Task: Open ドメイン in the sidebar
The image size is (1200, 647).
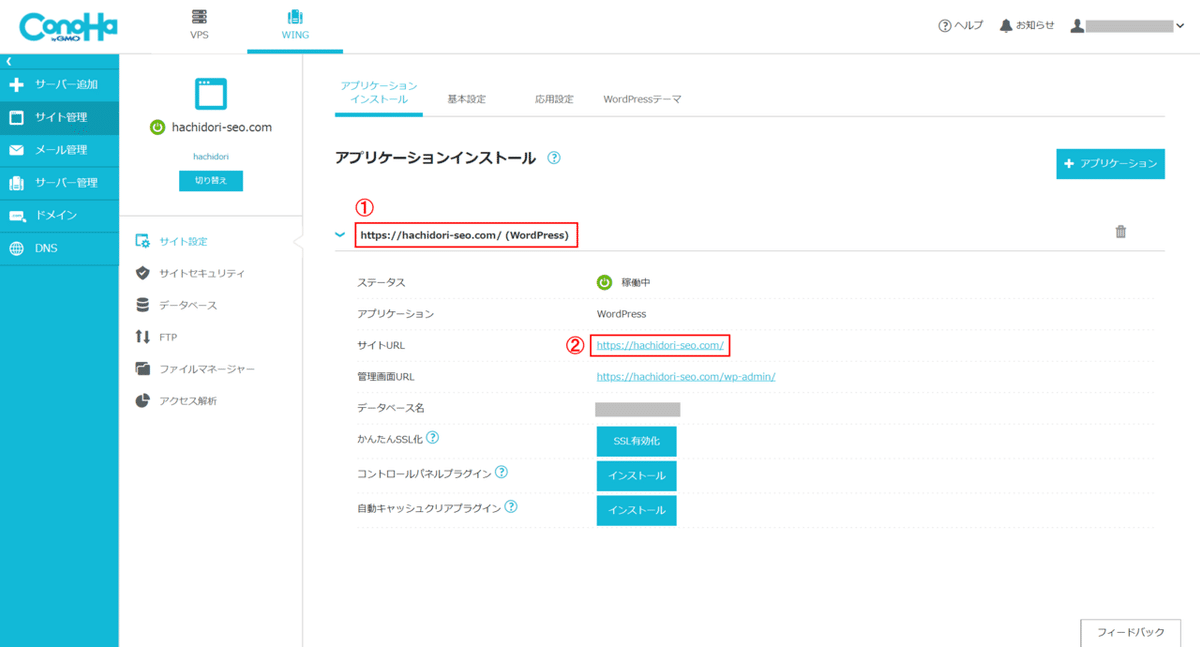Action: pos(59,216)
